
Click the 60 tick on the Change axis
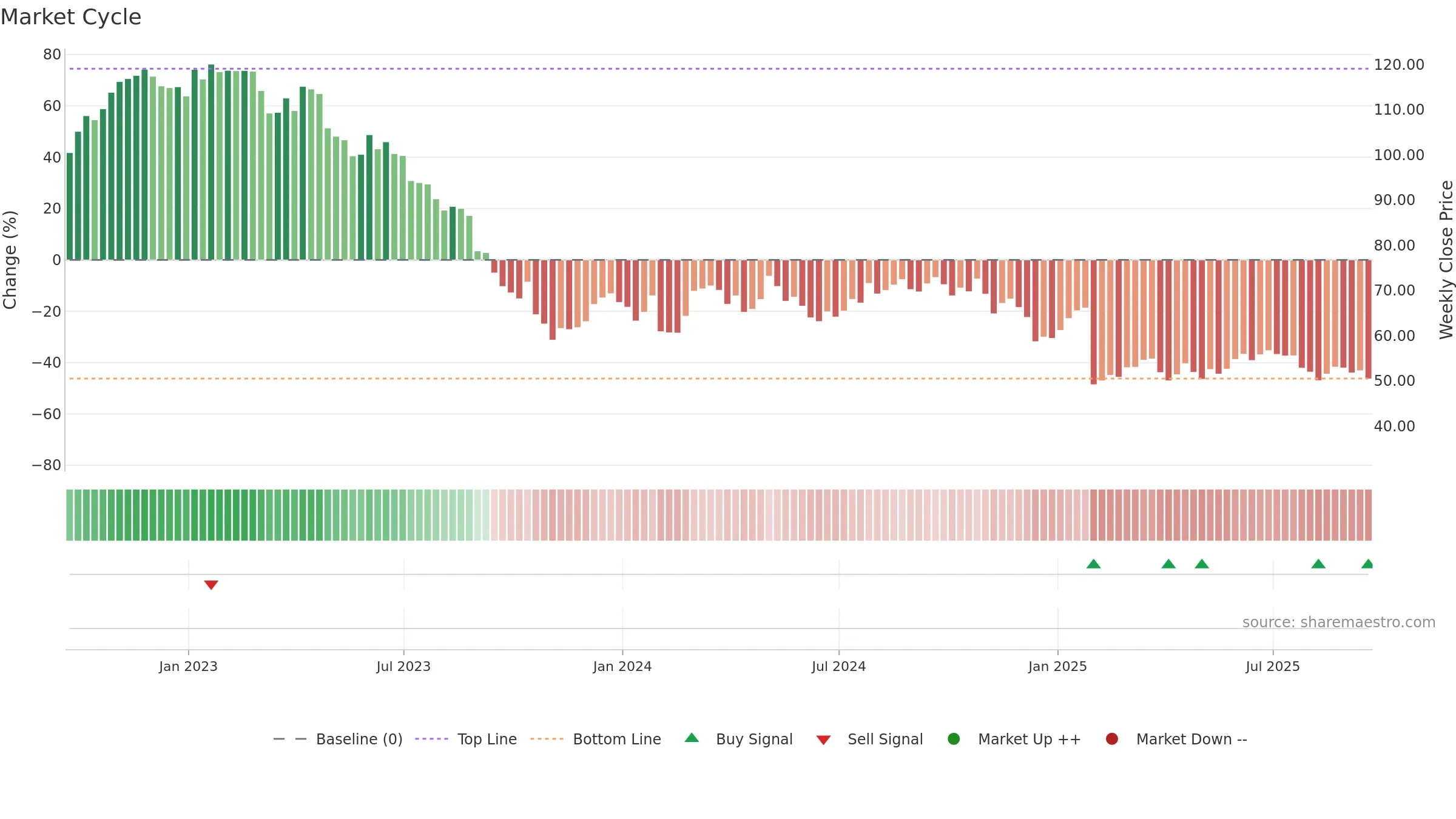click(x=52, y=106)
